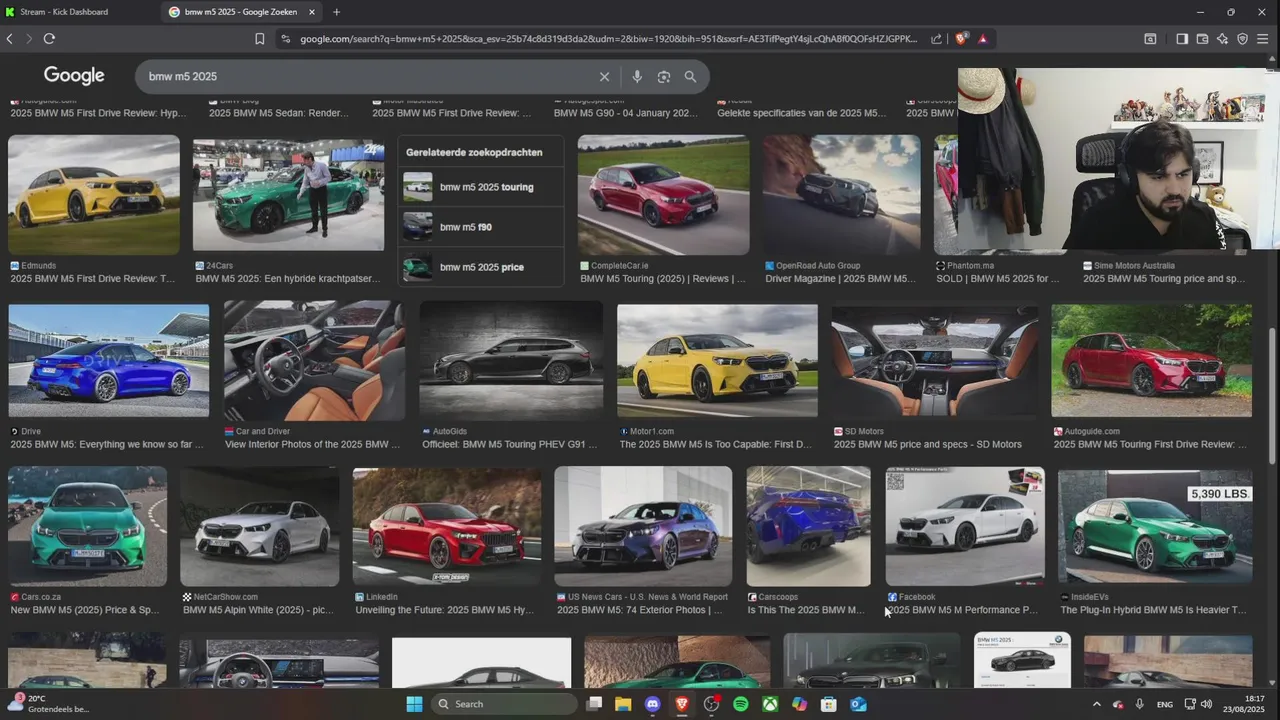The height and width of the screenshot is (720, 1280).
Task: Select related search bmw m5 f90
Action: click(480, 227)
